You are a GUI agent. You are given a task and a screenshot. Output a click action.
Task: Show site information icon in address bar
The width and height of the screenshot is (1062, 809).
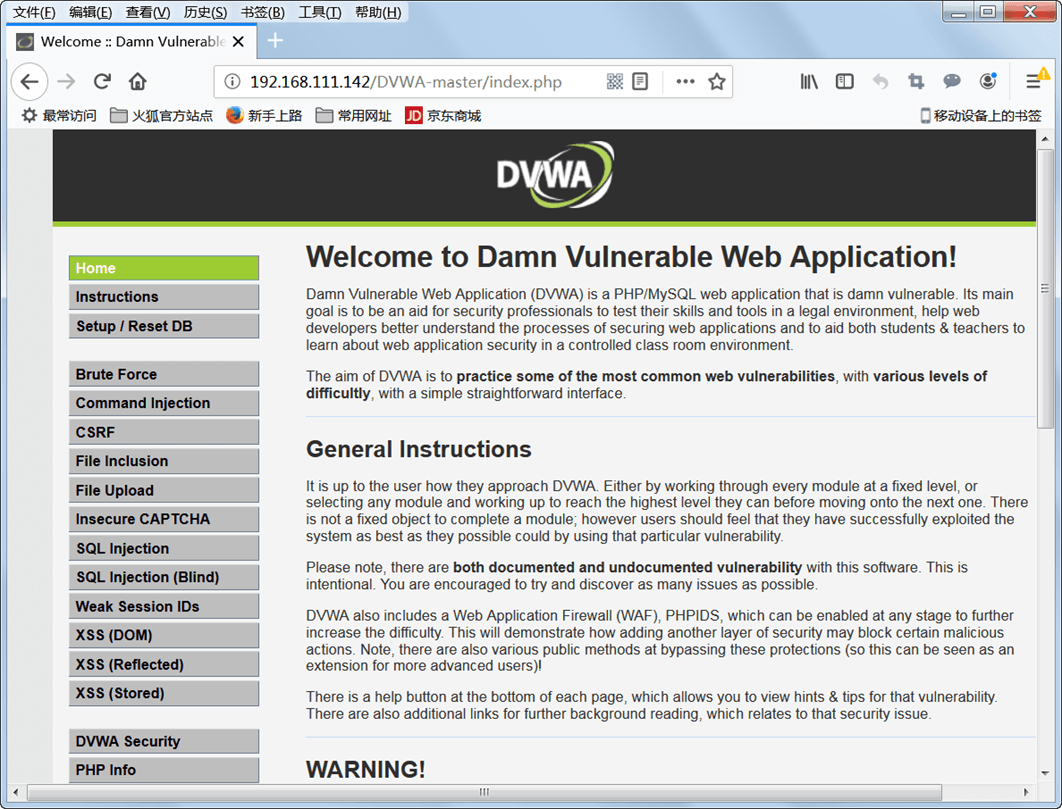[232, 82]
